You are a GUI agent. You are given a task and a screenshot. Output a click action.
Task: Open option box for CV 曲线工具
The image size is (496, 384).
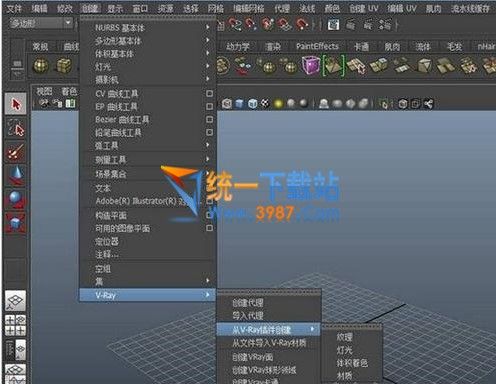click(209, 94)
